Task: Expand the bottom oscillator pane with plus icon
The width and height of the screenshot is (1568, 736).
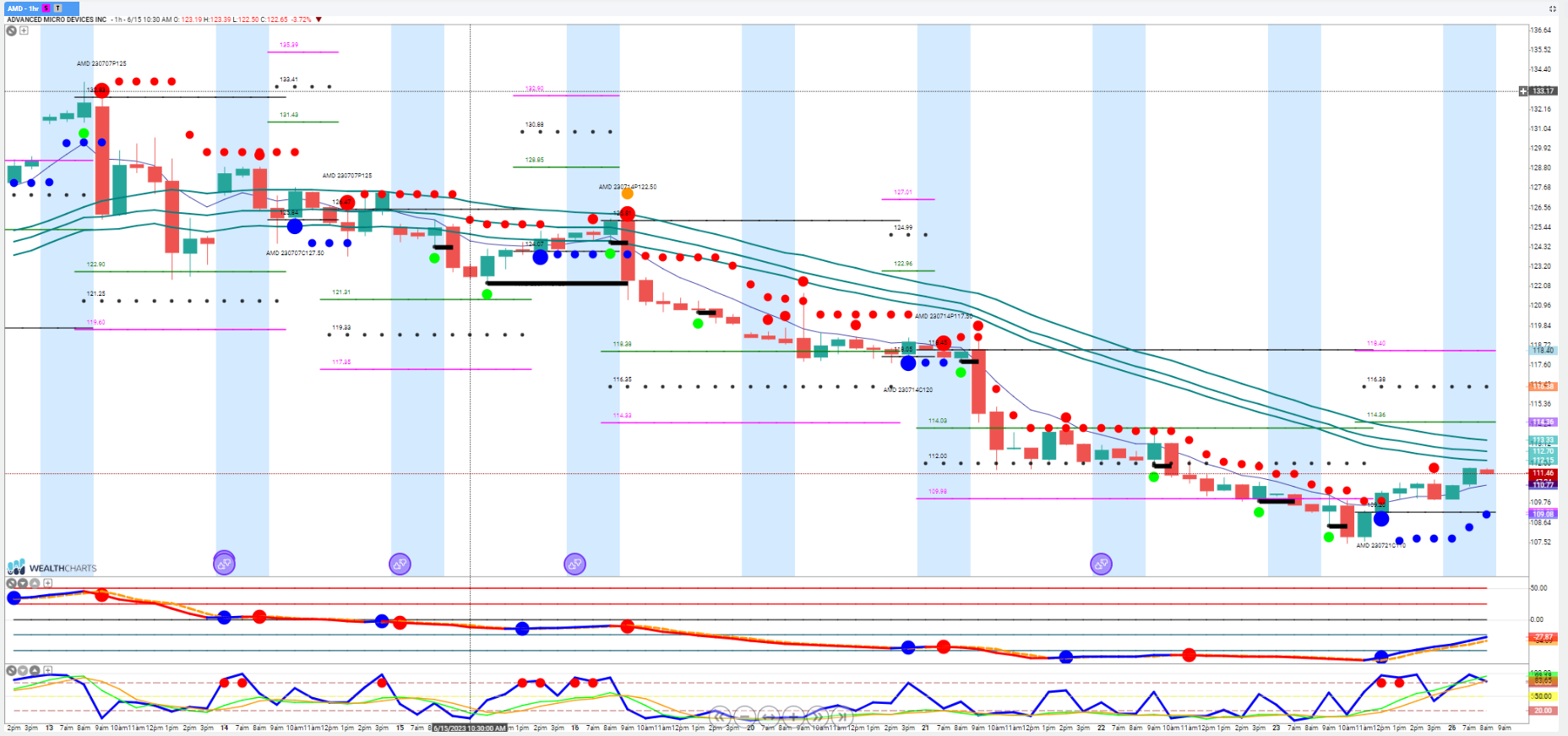Action: 48,671
